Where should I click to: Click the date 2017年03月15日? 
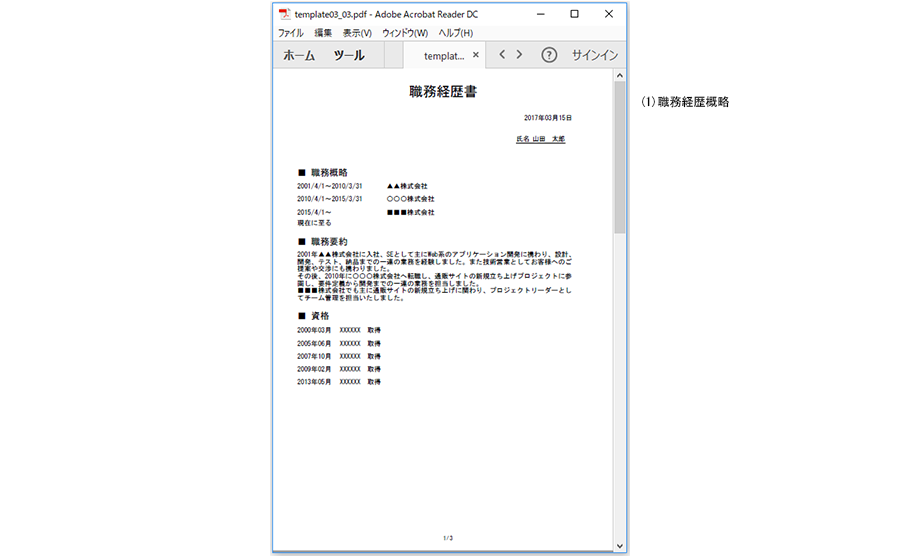pos(548,118)
